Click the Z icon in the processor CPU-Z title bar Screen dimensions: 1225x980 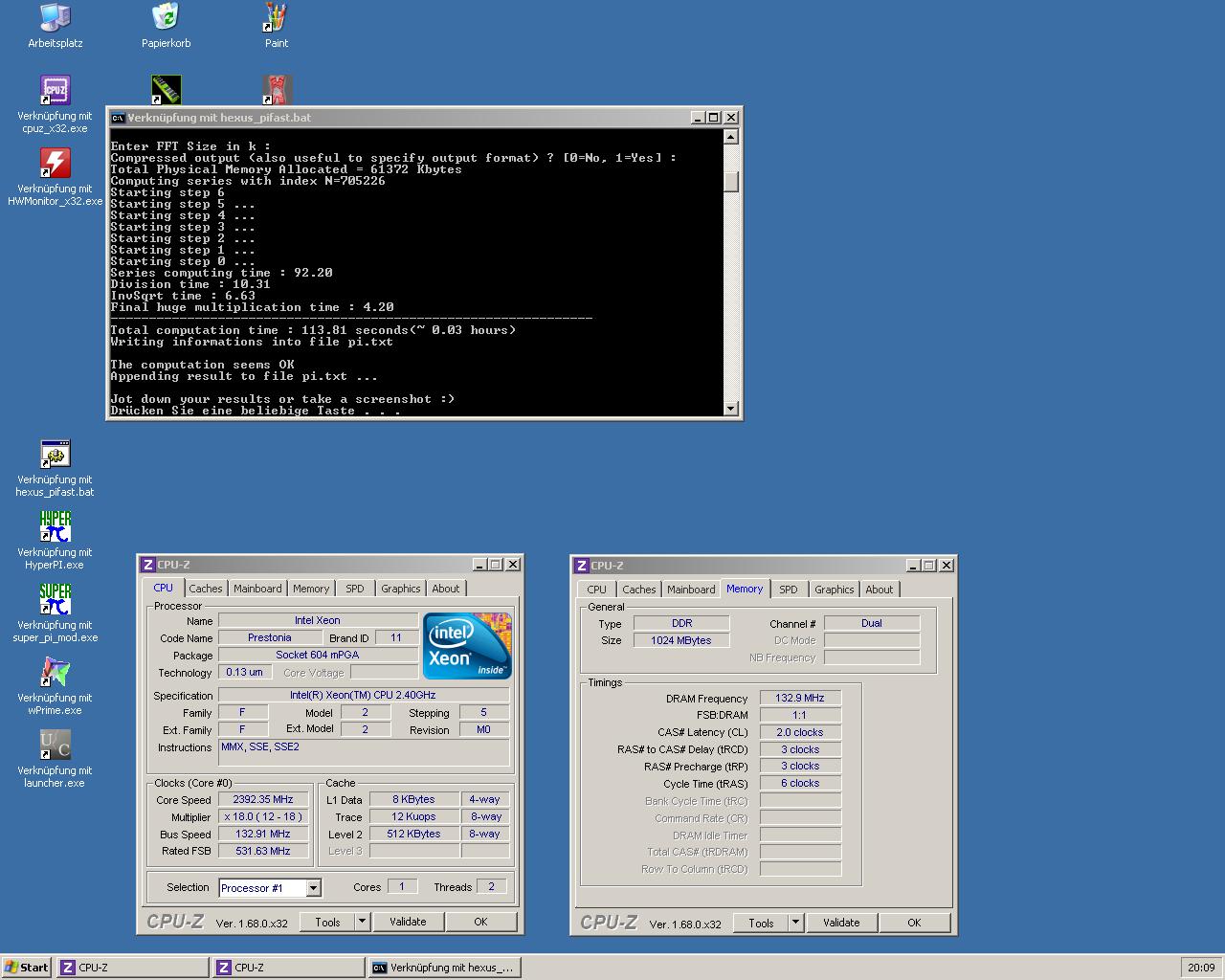(148, 565)
